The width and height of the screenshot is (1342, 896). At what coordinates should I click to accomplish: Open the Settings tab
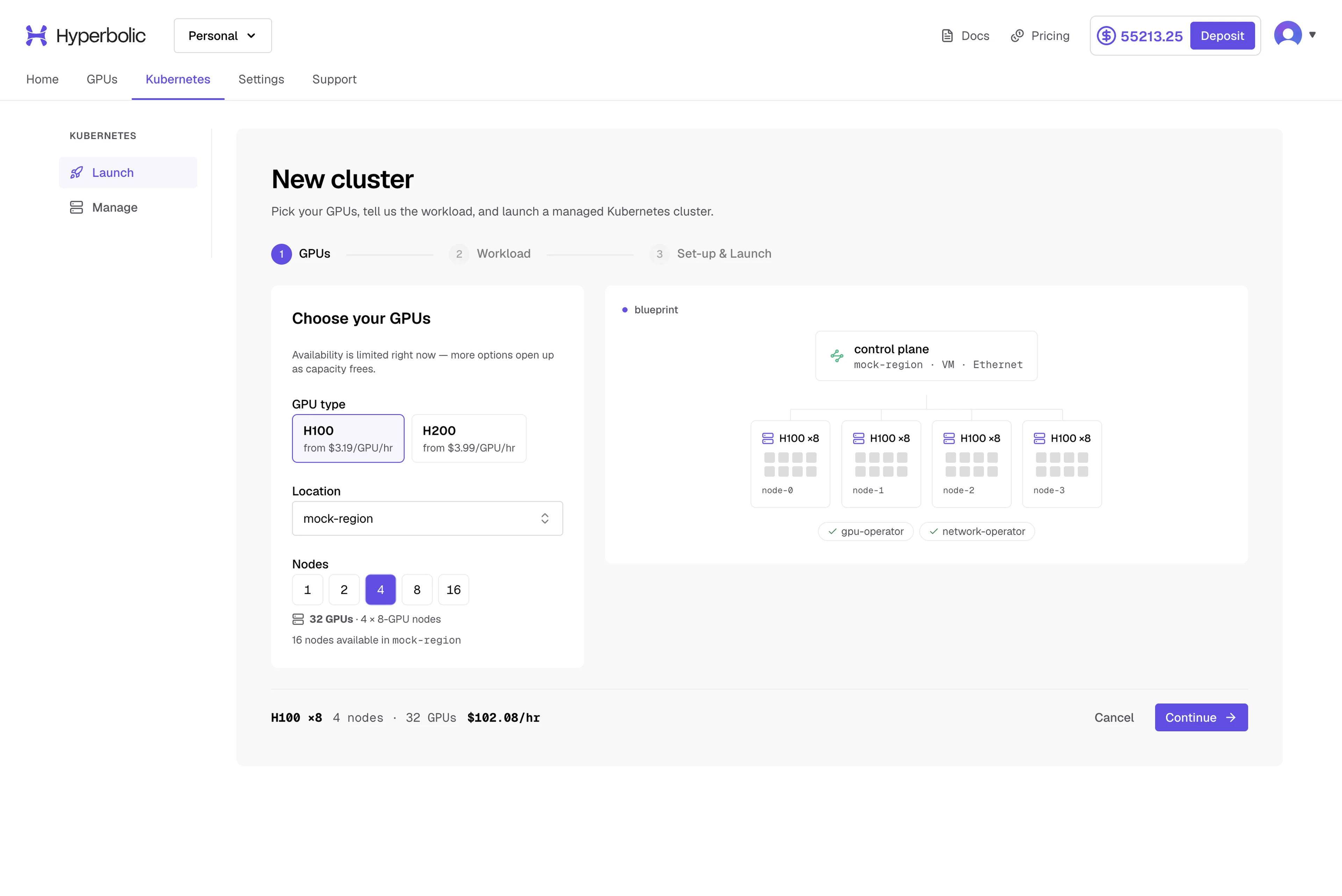pos(261,79)
